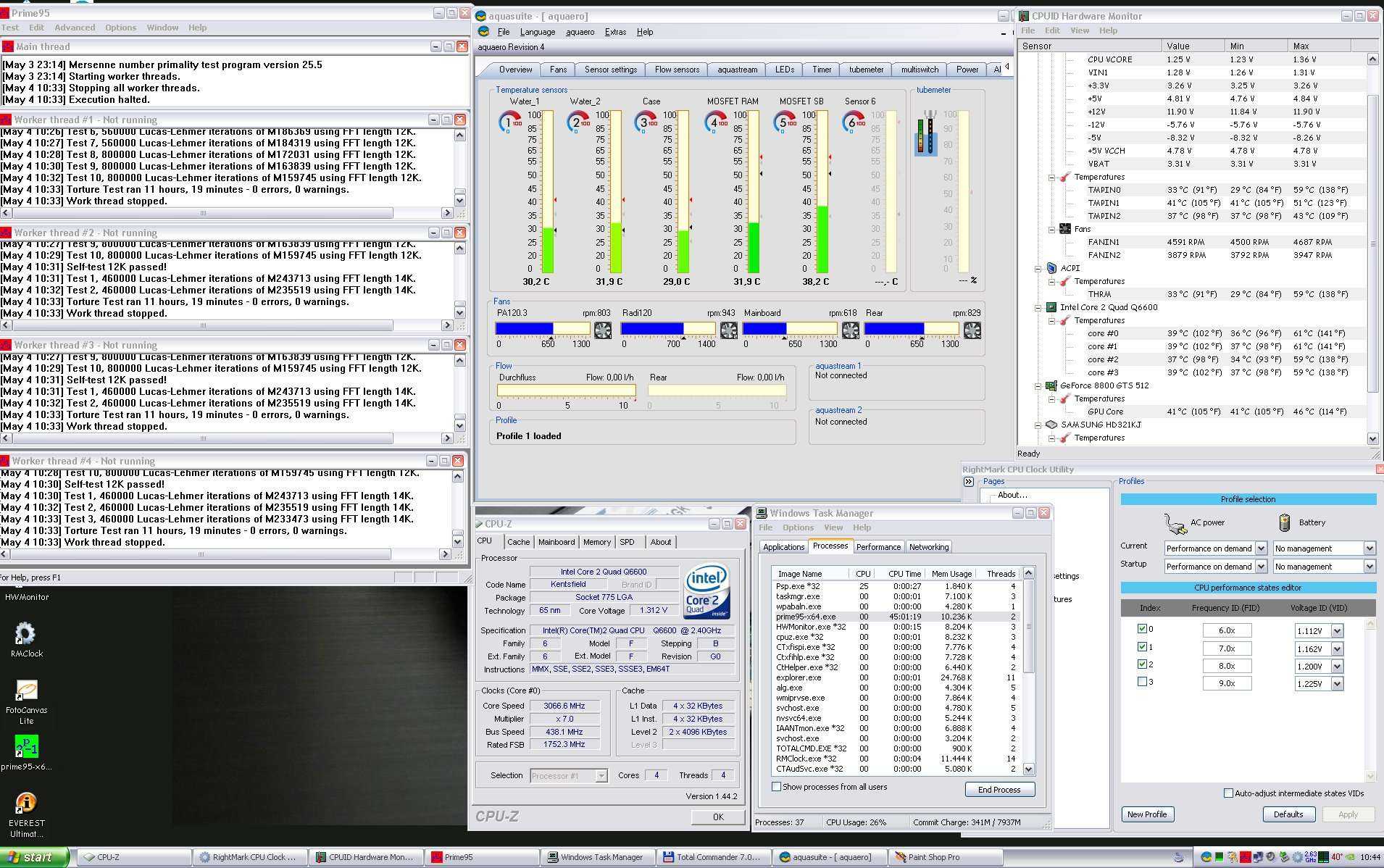Viewport: 1384px width, 868px height.
Task: Switch to the Fans tab in aquasuite
Action: point(558,70)
